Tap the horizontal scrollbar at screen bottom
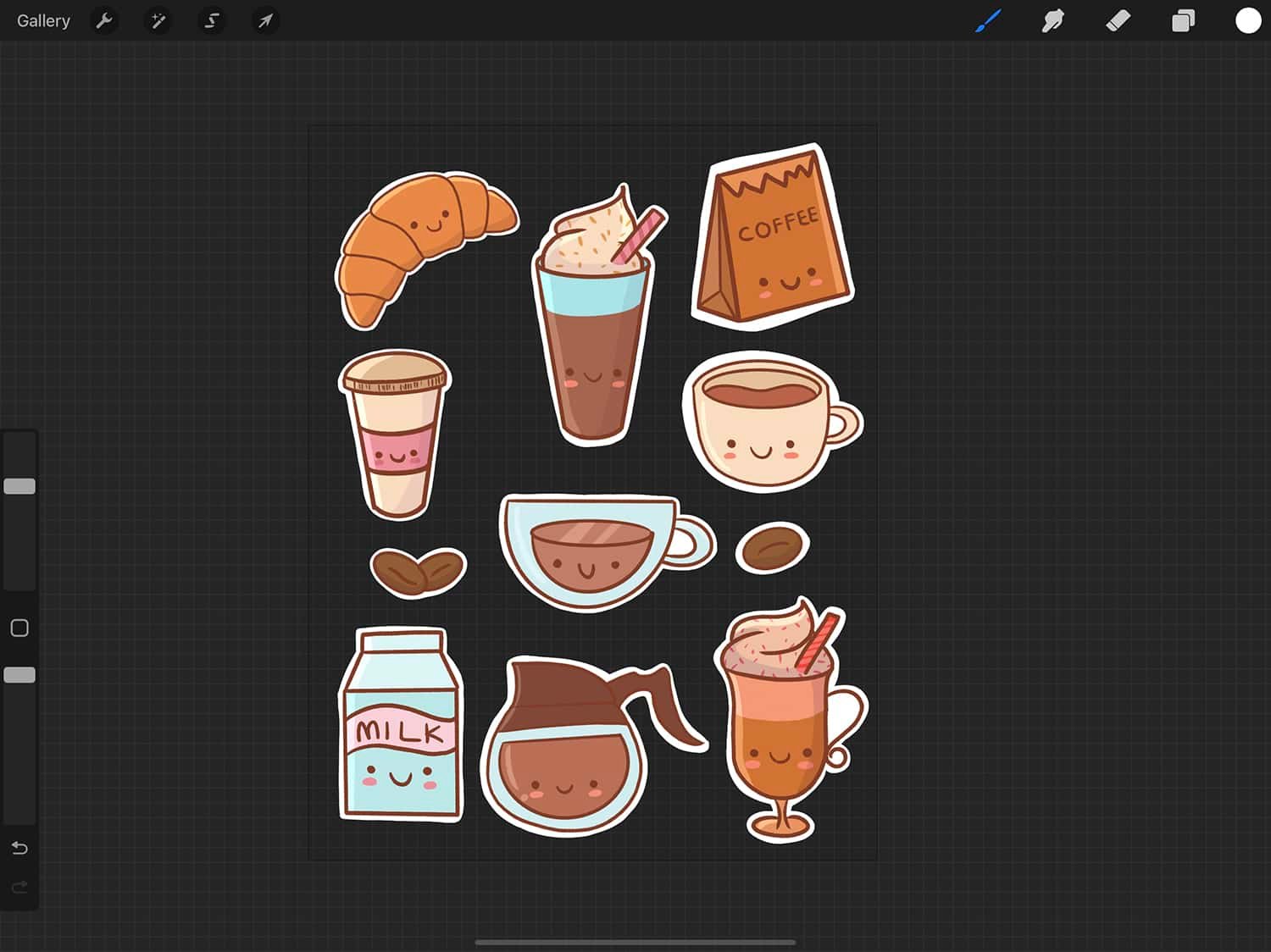 [x=635, y=942]
